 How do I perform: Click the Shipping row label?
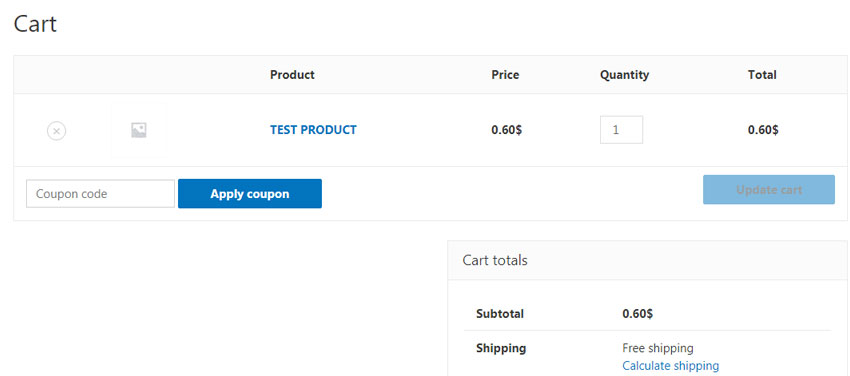501,348
